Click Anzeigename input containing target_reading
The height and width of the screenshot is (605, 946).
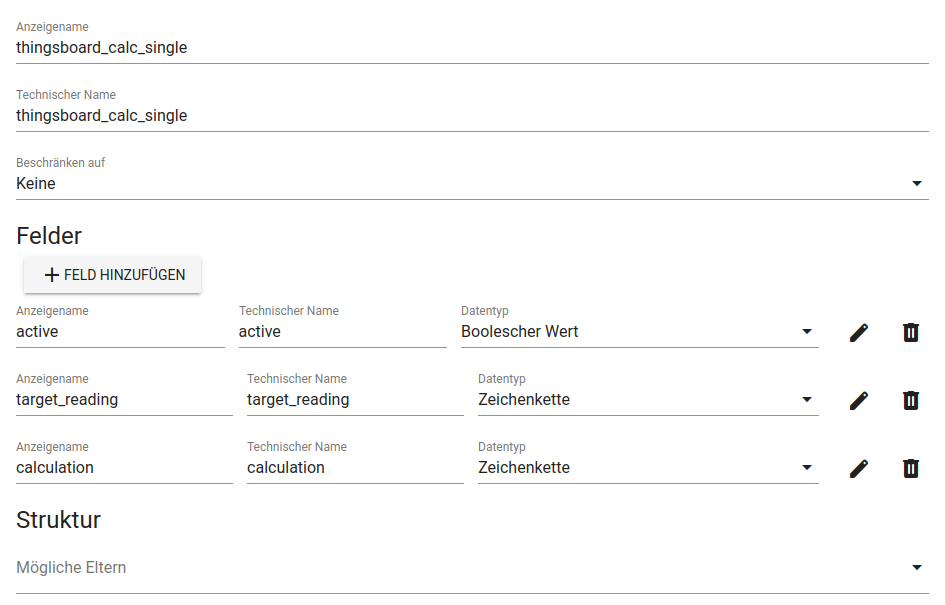(x=124, y=400)
